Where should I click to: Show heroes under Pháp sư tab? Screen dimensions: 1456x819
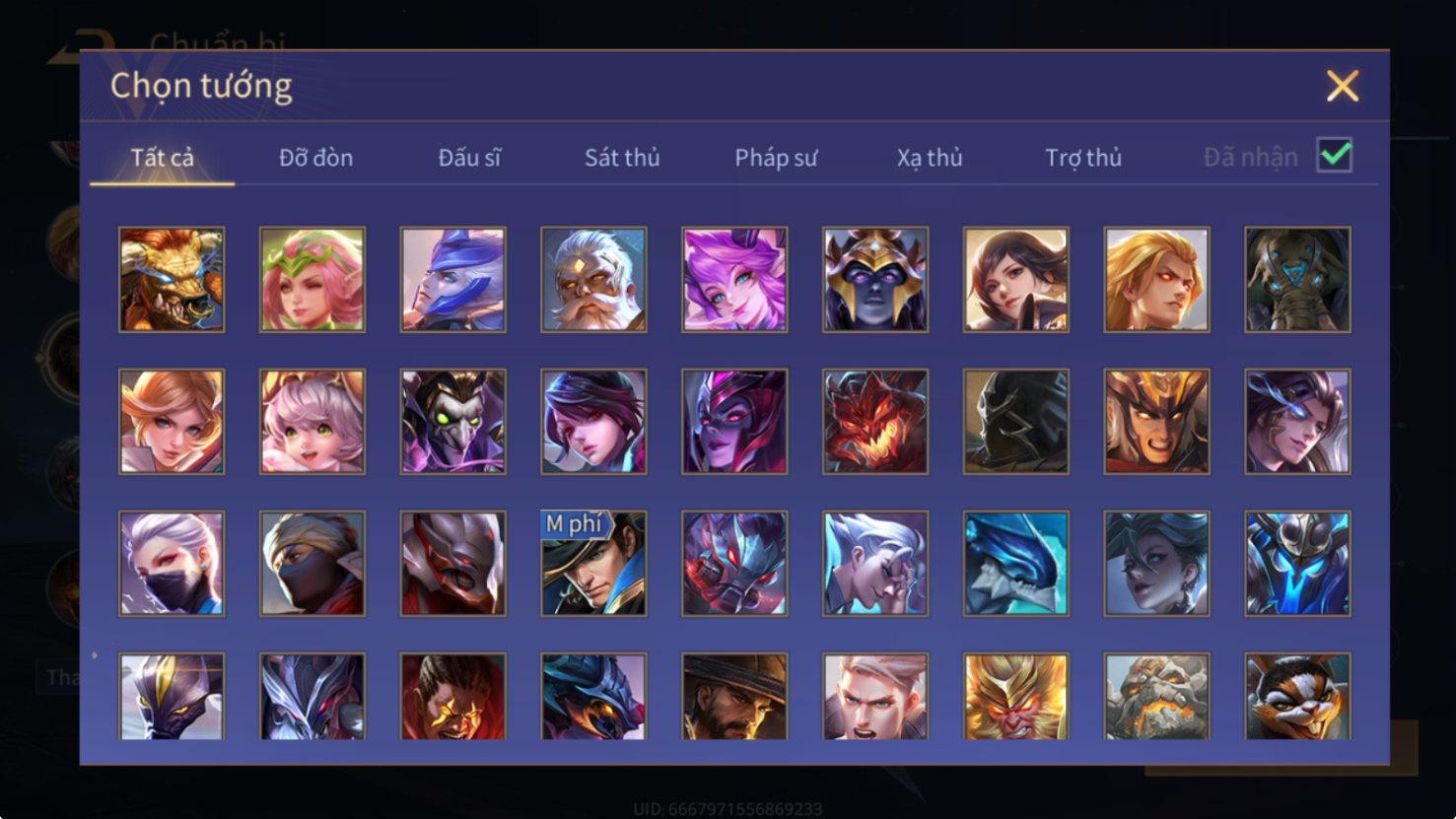click(x=776, y=158)
